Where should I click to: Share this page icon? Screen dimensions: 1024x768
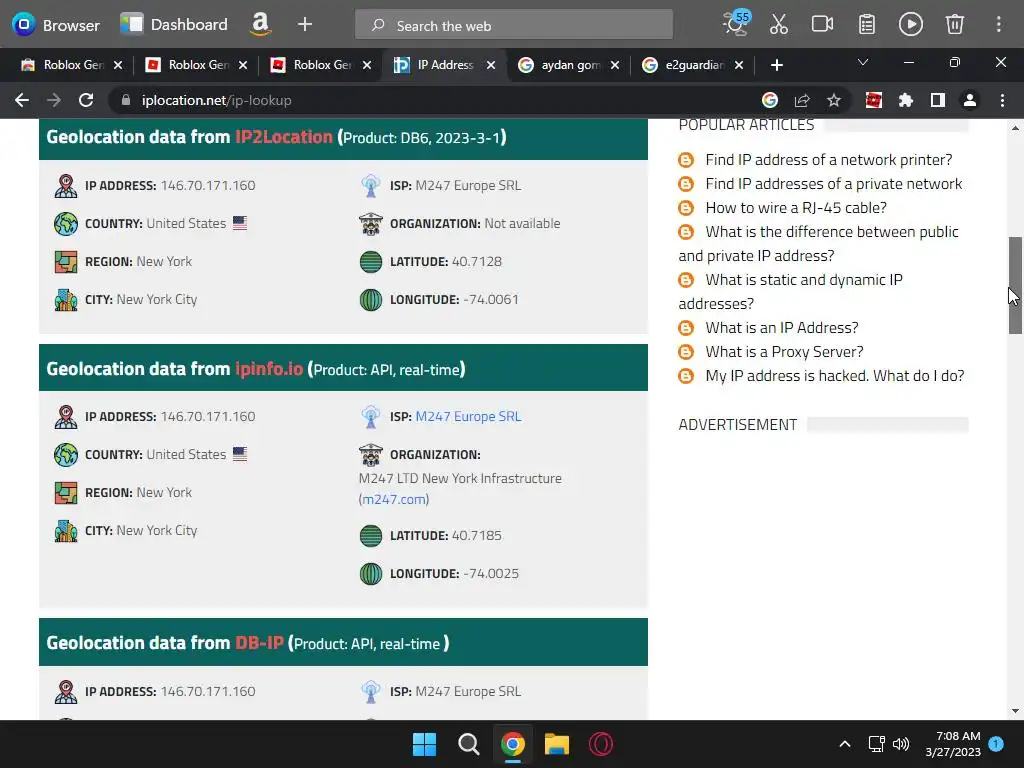802,100
